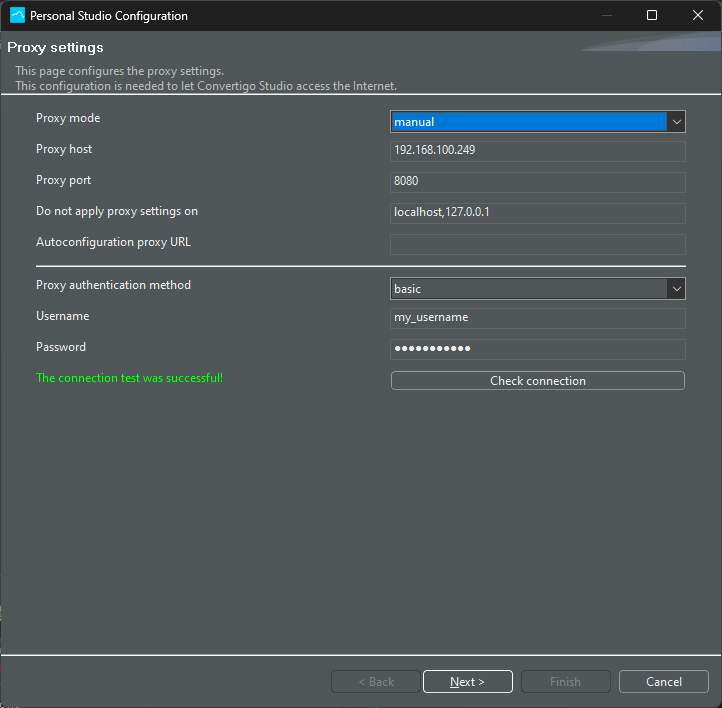The height and width of the screenshot is (708, 722).
Task: Click the Proxy settings page heading
Action: point(55,47)
